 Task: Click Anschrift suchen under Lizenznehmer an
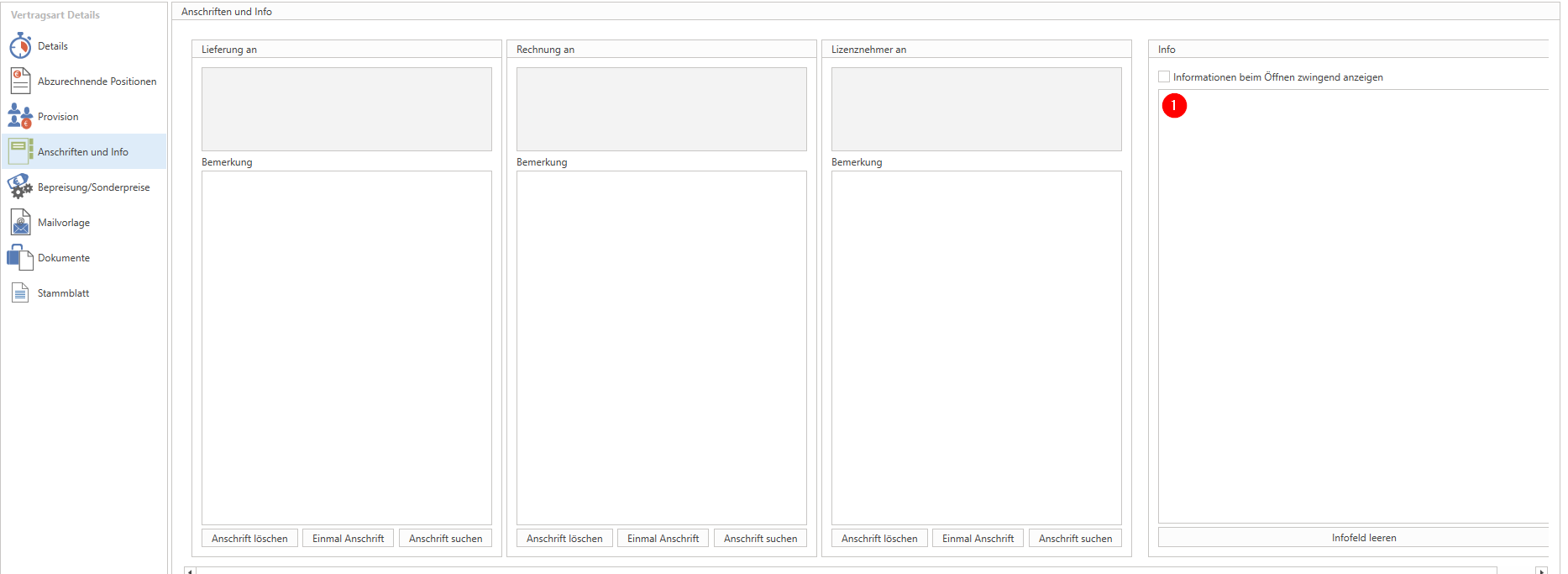[x=1075, y=539]
